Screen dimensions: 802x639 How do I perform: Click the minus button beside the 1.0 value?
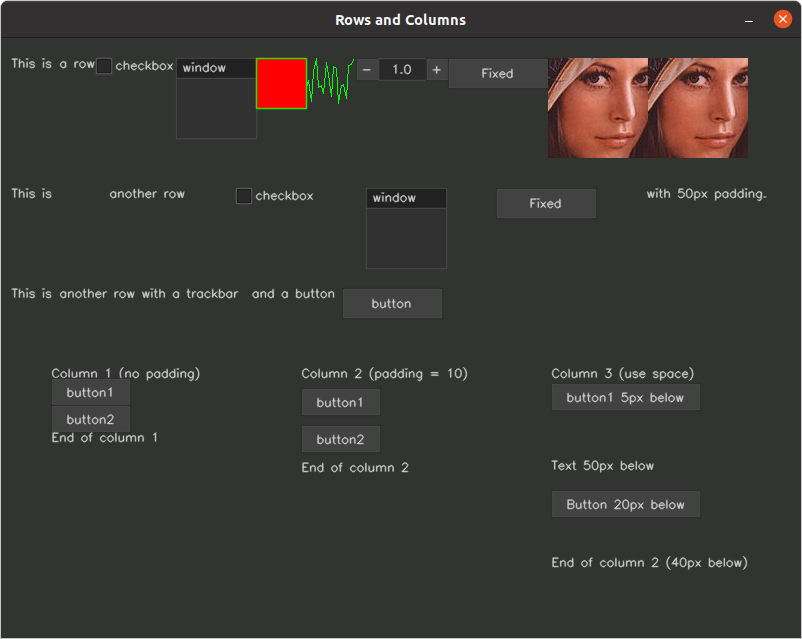(367, 70)
